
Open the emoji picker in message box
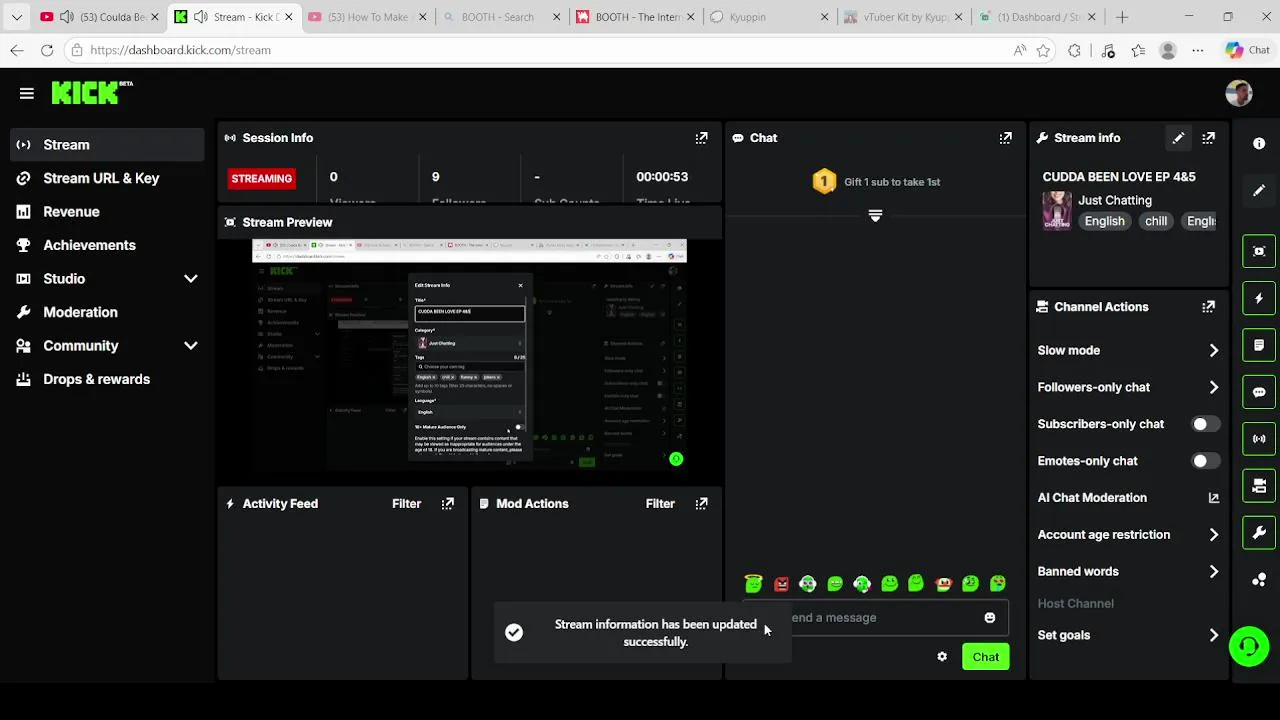tap(990, 618)
